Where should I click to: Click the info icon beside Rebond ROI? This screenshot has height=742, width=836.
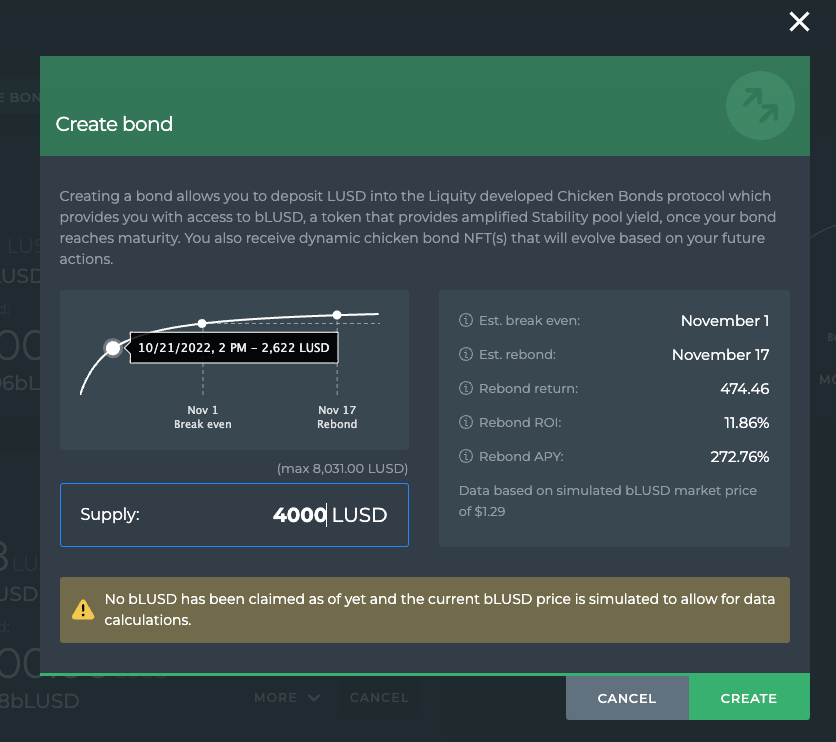(465, 423)
